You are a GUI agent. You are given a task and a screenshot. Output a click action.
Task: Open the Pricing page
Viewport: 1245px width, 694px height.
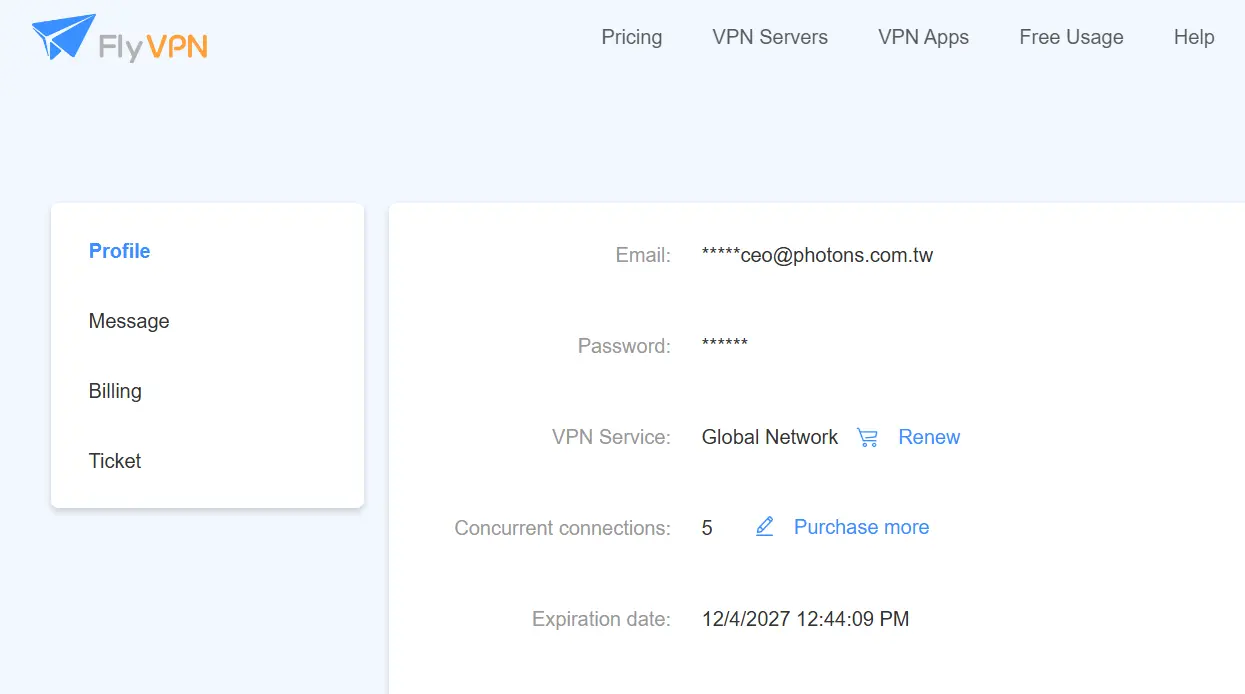[632, 37]
